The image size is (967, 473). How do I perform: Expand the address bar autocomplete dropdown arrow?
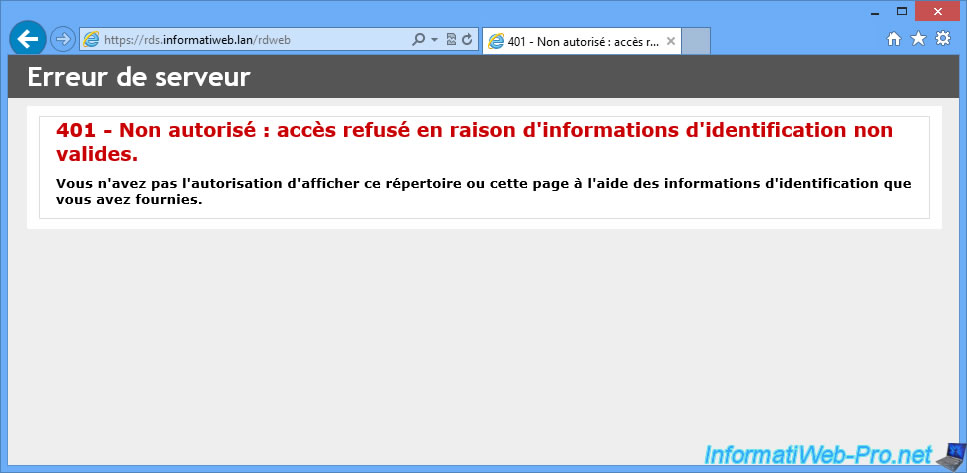pyautogui.click(x=434, y=39)
